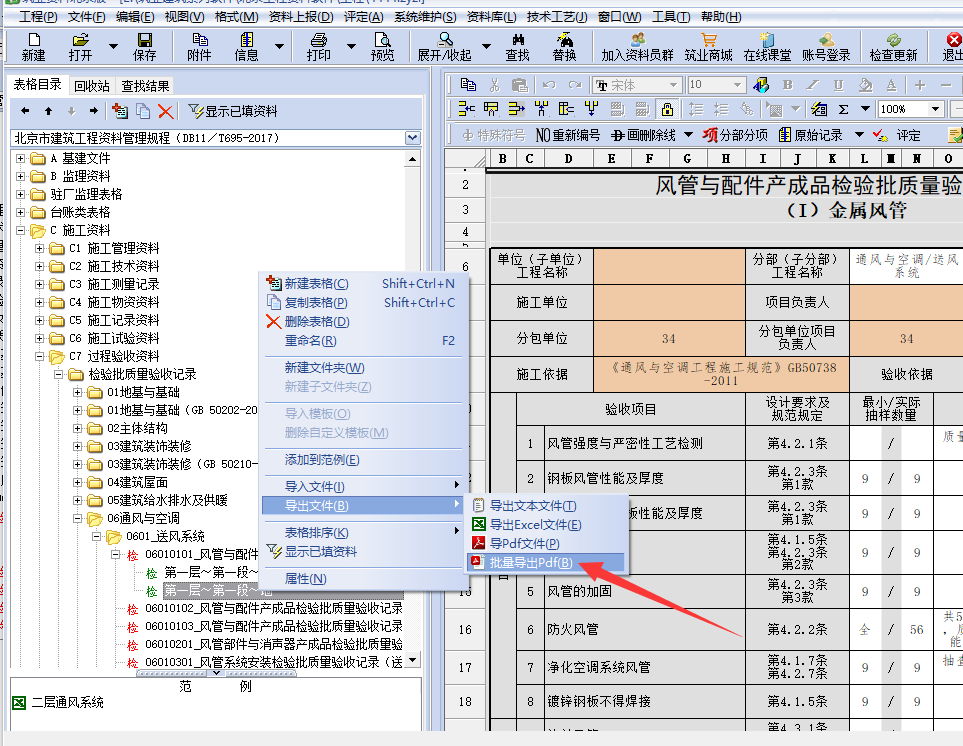Screen dimensions: 963x746
Task: Open the 100% zoom dropdown
Action: point(935,109)
